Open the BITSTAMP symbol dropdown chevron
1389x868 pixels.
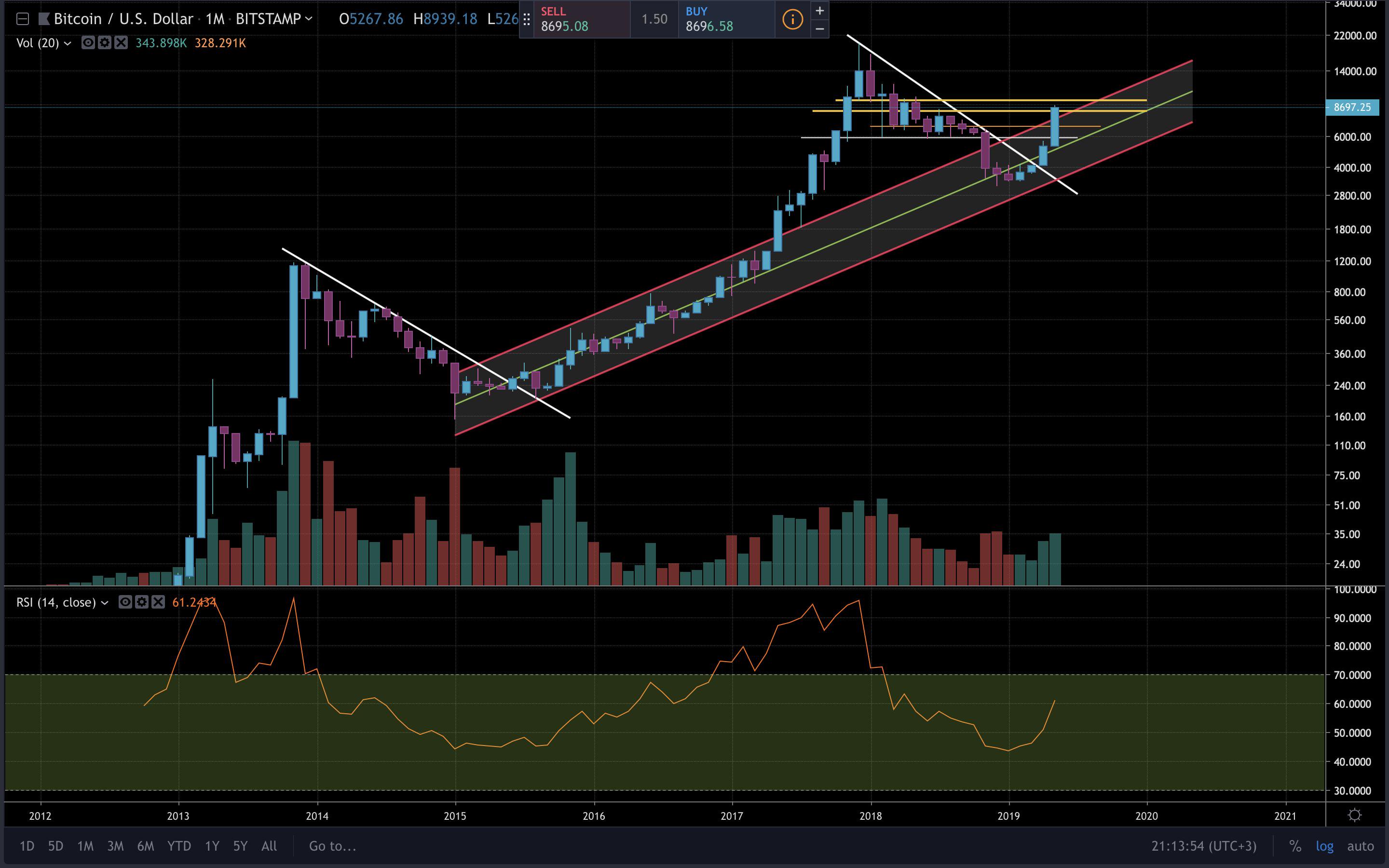[x=308, y=19]
